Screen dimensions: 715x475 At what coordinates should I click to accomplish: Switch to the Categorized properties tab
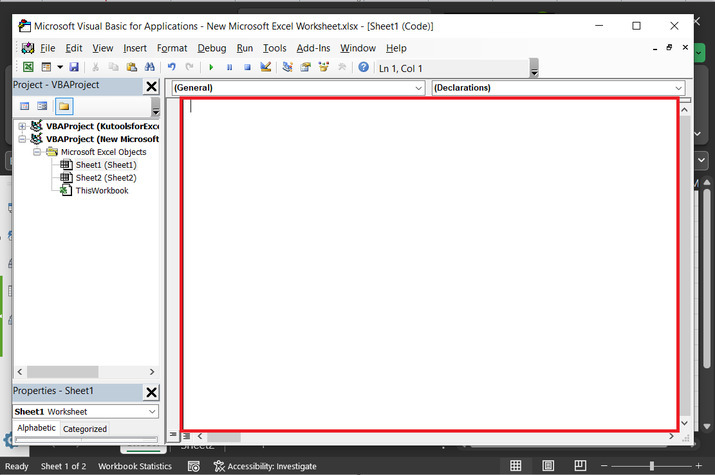click(x=85, y=429)
